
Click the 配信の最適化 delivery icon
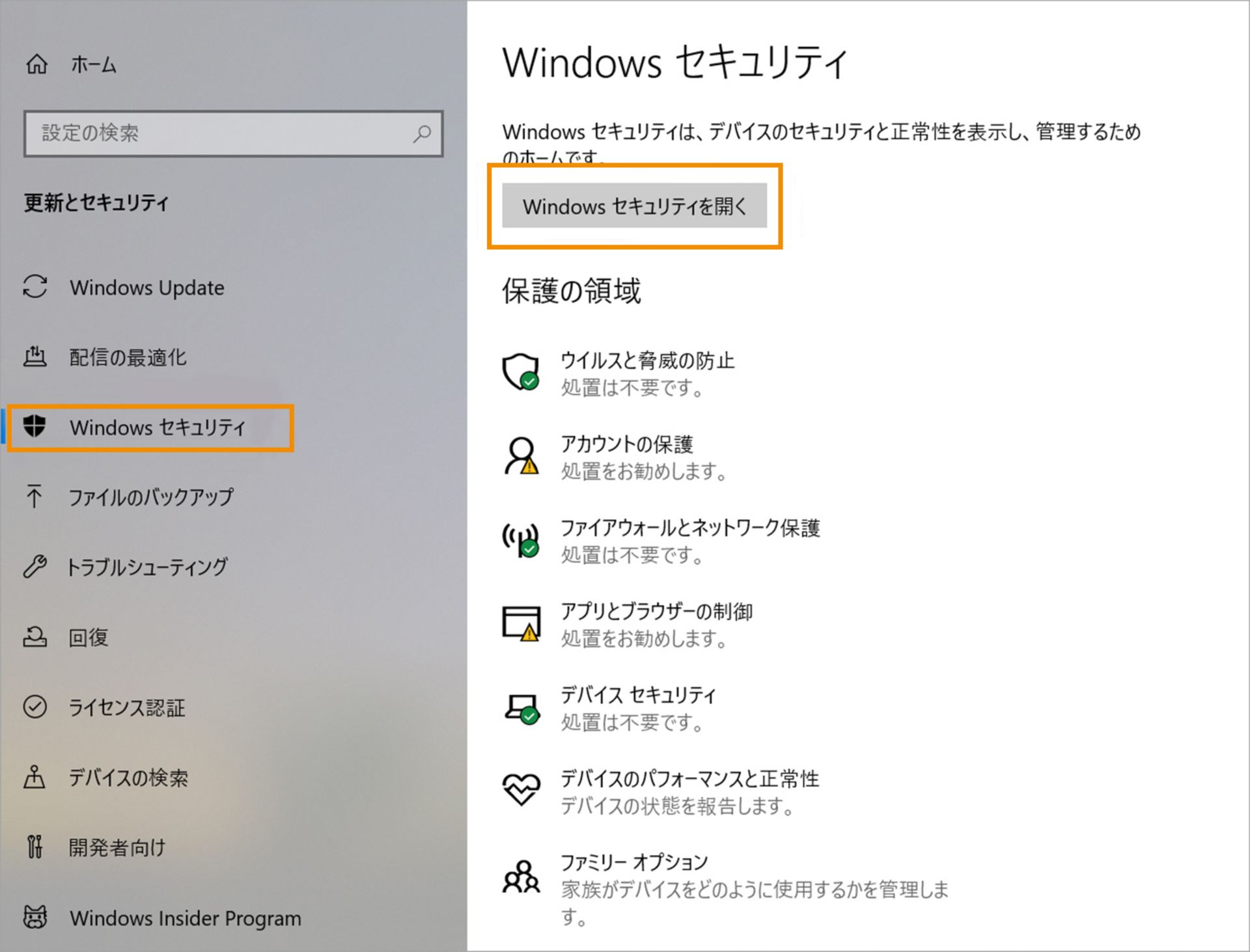point(35,357)
